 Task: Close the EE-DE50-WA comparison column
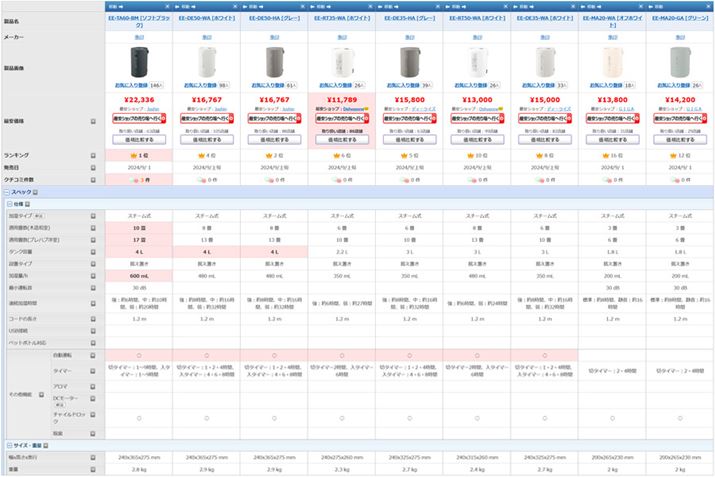pos(234,5)
